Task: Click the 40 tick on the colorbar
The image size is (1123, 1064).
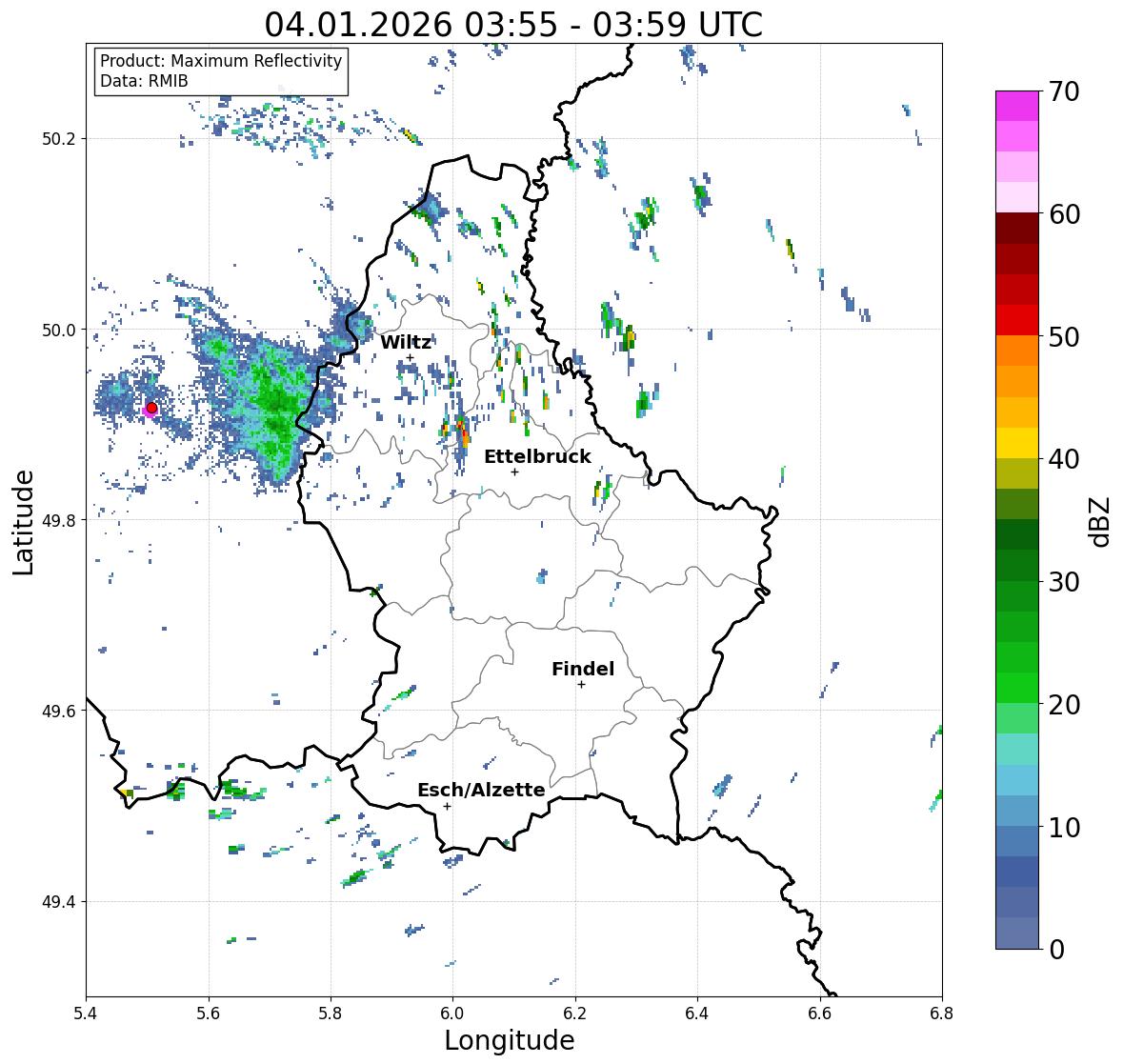Action: click(1064, 459)
